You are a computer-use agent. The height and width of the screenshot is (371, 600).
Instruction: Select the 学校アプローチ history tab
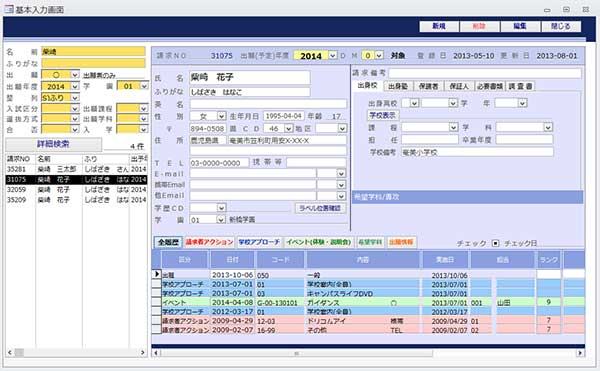[x=259, y=242]
